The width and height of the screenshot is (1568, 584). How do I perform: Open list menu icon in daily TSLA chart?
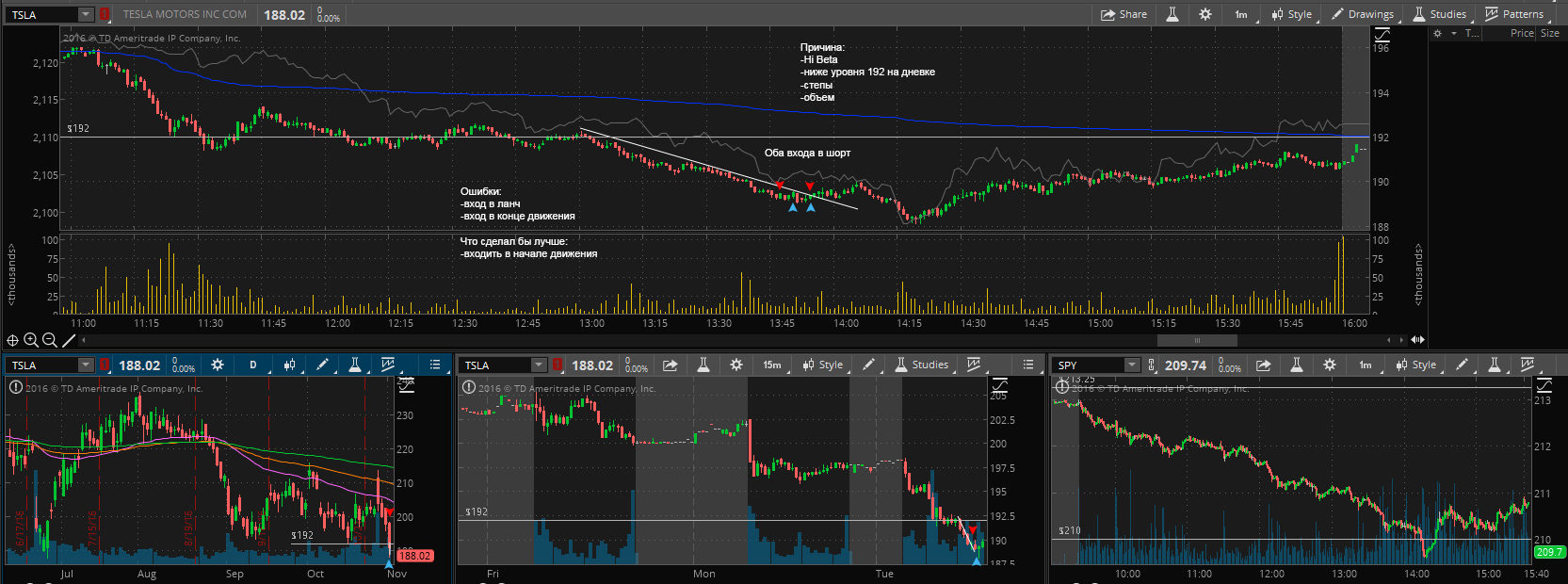(434, 365)
